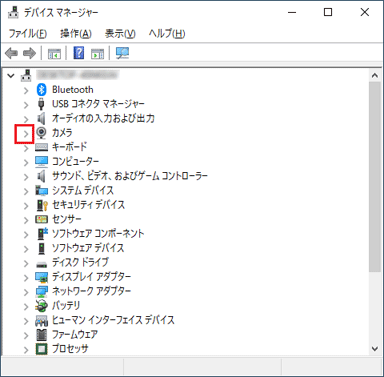This screenshot has width=384, height=377.
Task: Expand the Bluetooth category
Action: coord(26,90)
